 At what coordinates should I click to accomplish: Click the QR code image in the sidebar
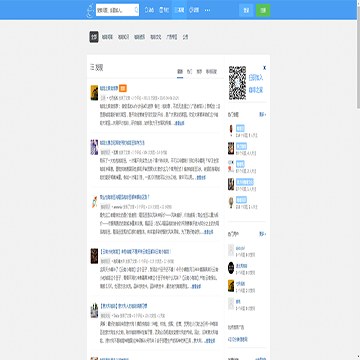[x=237, y=83]
